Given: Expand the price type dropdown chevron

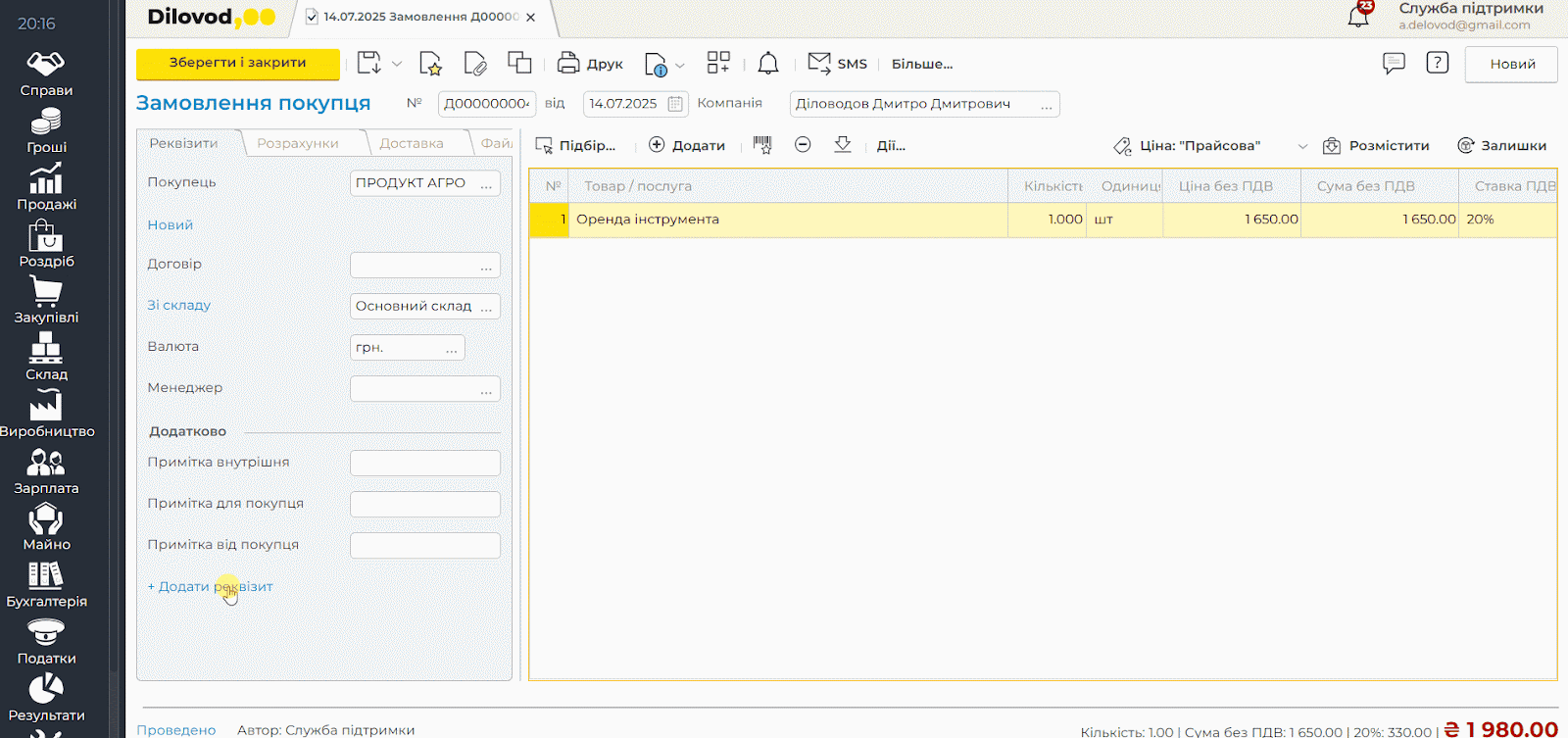Looking at the screenshot, I should point(1302,146).
